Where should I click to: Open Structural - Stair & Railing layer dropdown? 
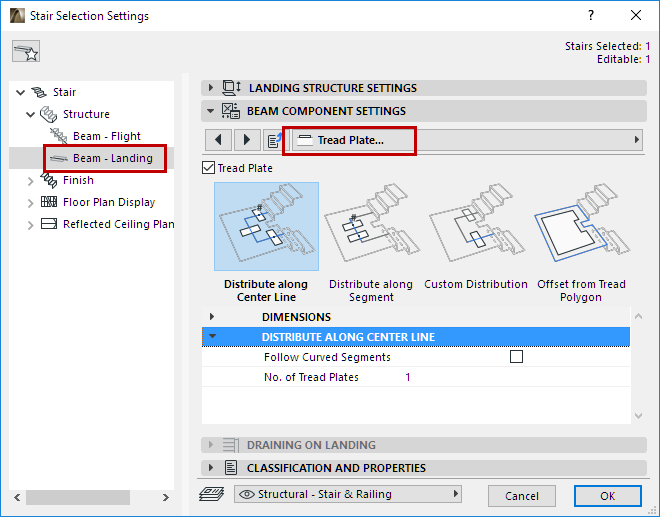tap(348, 494)
